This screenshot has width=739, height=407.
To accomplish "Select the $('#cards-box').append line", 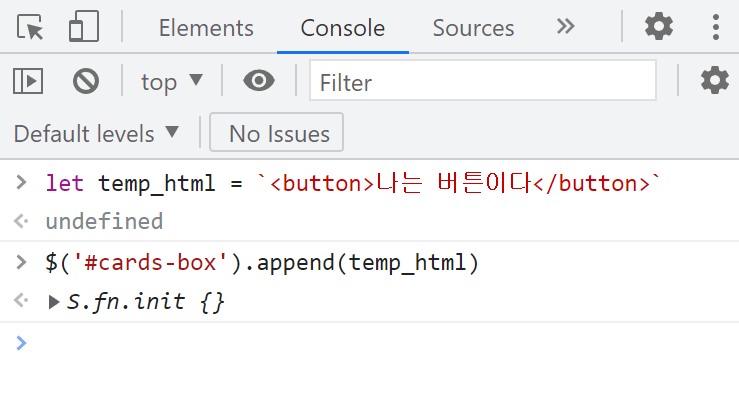I will point(262,262).
